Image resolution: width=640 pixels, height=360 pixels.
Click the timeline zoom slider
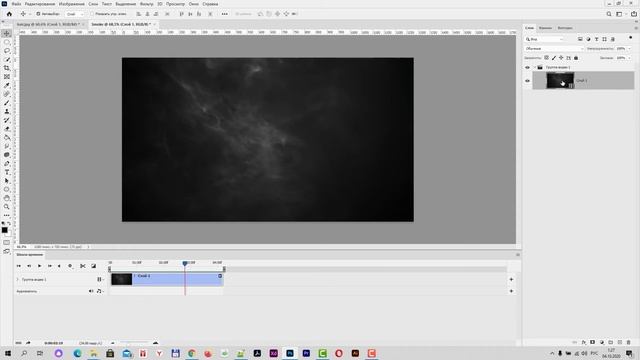[135, 343]
